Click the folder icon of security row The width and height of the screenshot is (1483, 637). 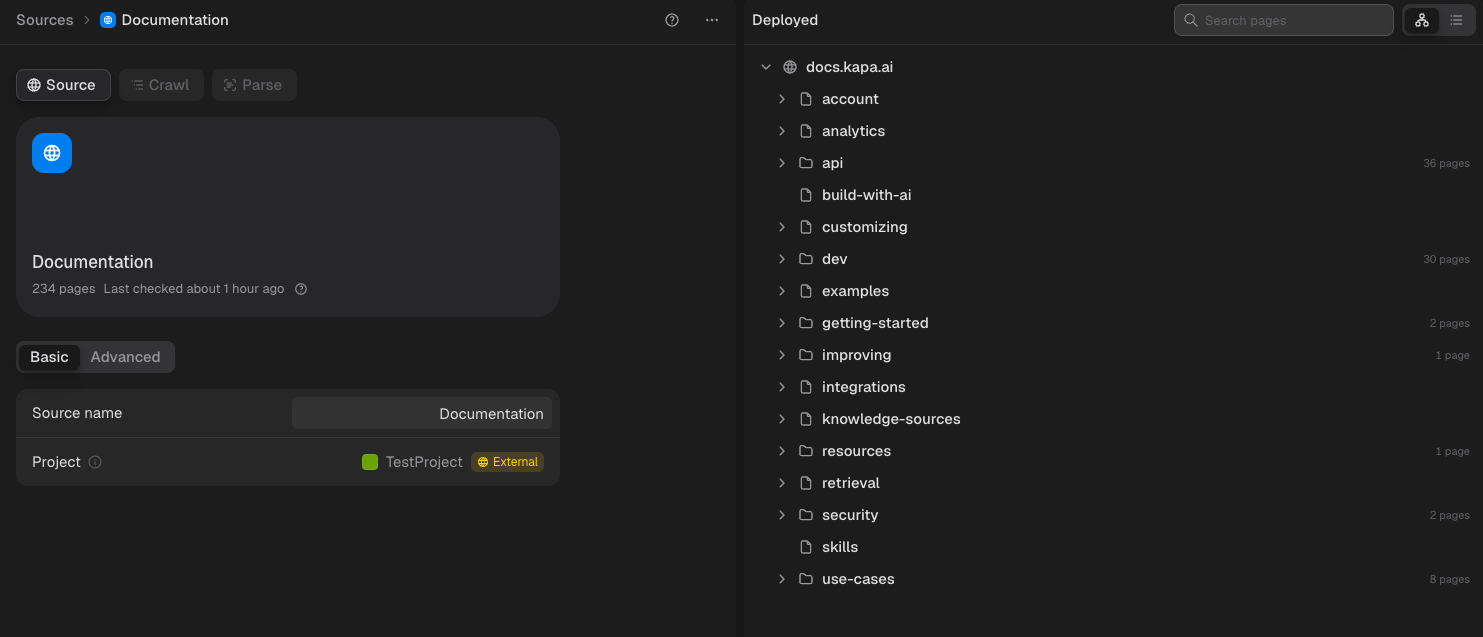click(x=806, y=515)
